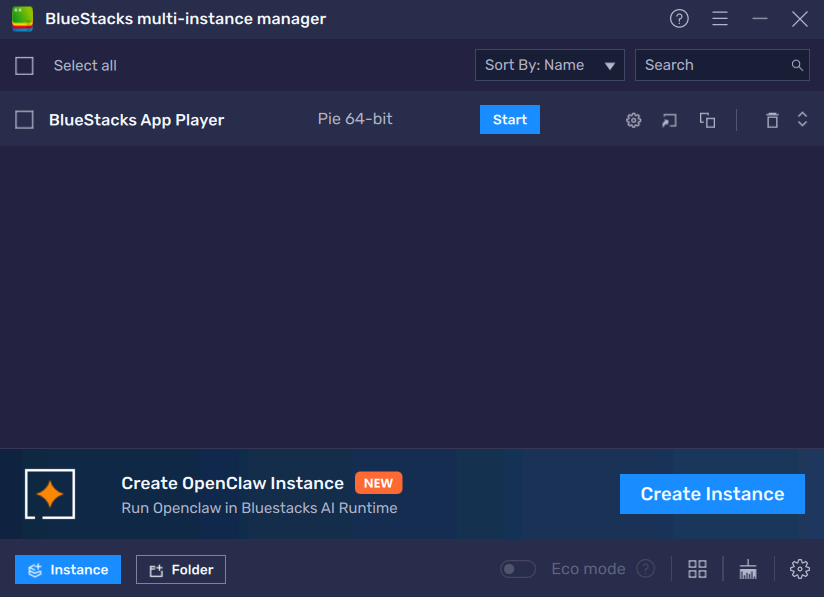Viewport: 824px width, 597px height.
Task: Click the Pie 64-bit label
Action: pos(355,119)
